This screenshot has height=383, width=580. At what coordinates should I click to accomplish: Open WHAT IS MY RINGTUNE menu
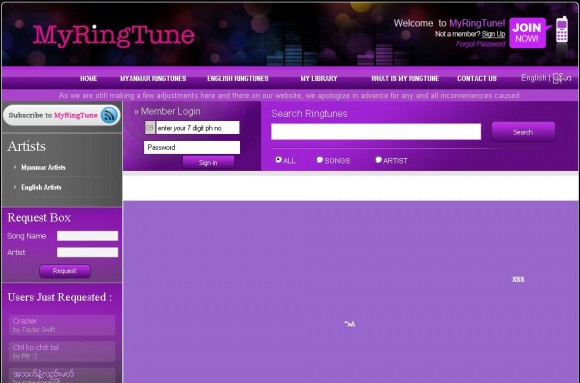click(x=405, y=78)
